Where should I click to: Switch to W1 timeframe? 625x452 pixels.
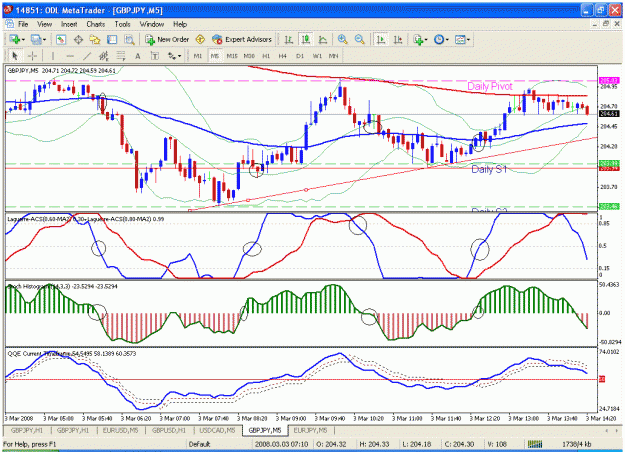coord(317,56)
